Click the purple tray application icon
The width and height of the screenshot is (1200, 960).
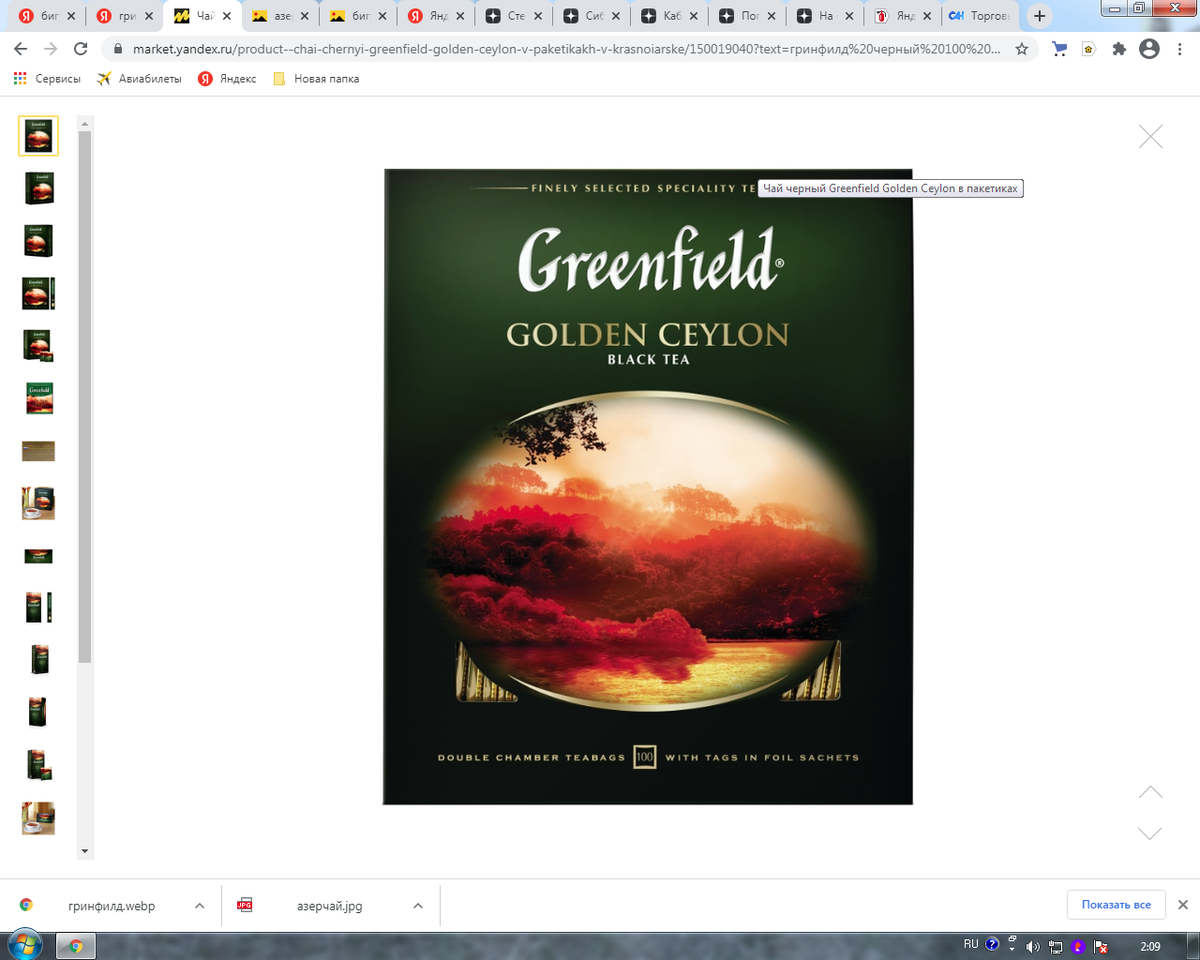tap(1078, 946)
